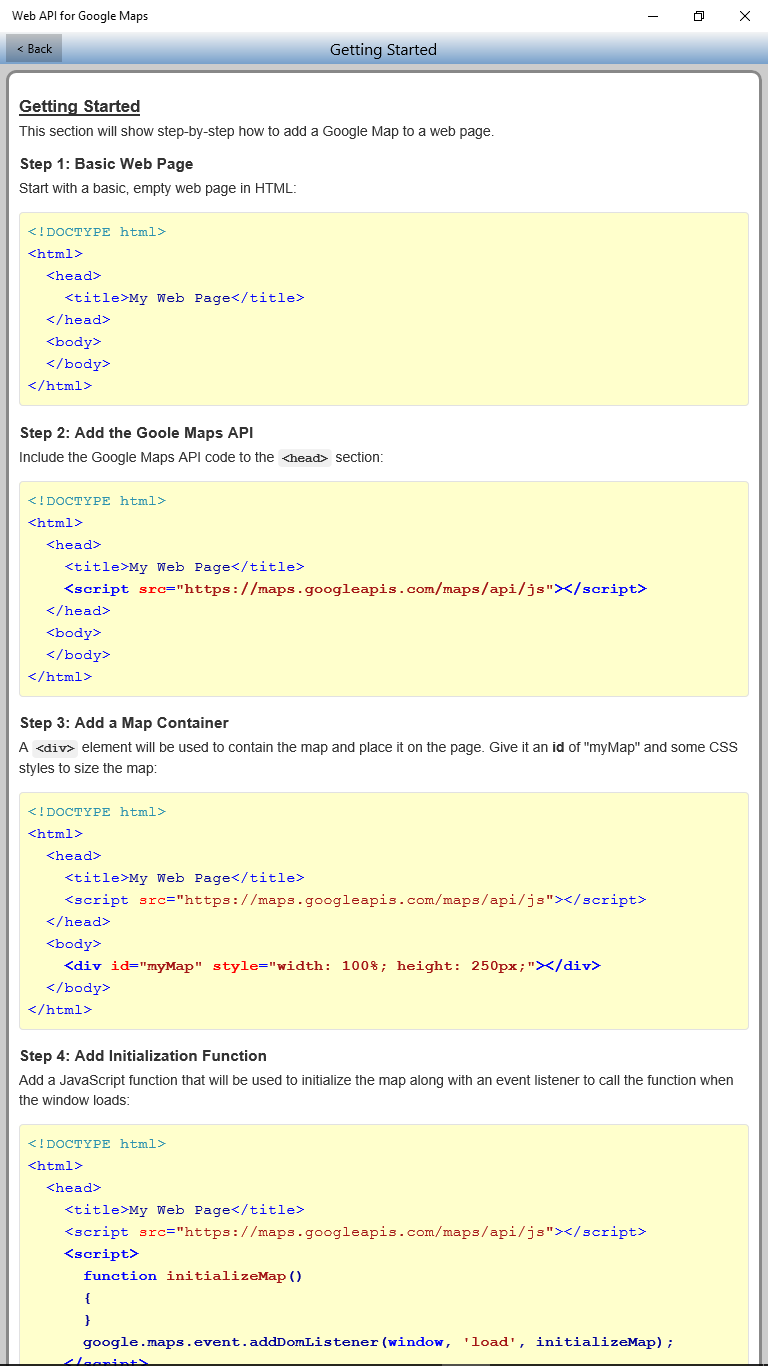768x1366 pixels.
Task: Select heading 'Step 2: Add the Goole Maps API'
Action: 136,433
